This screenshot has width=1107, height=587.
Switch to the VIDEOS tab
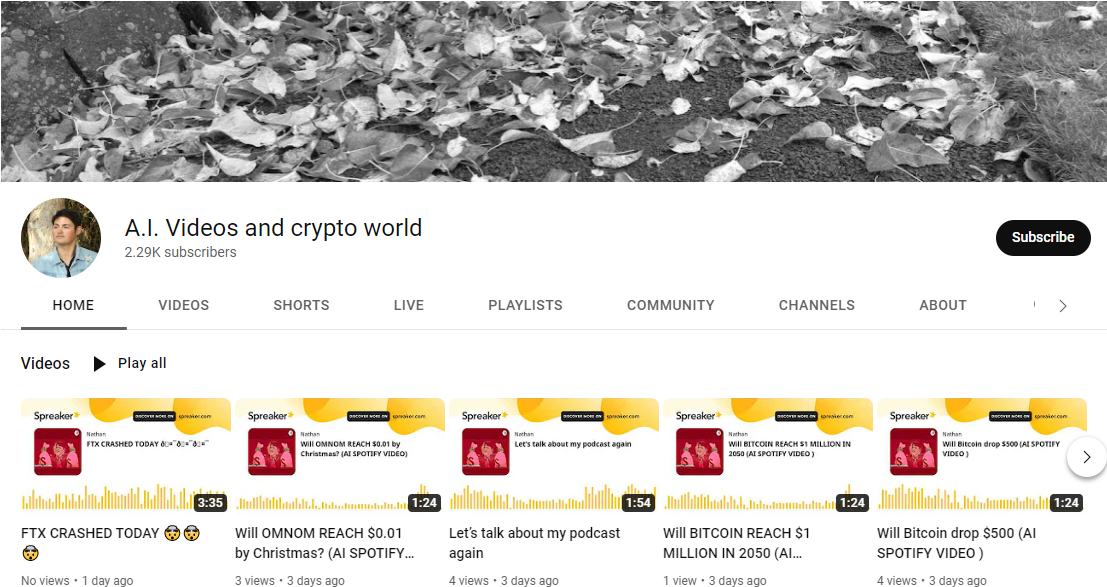coord(184,305)
